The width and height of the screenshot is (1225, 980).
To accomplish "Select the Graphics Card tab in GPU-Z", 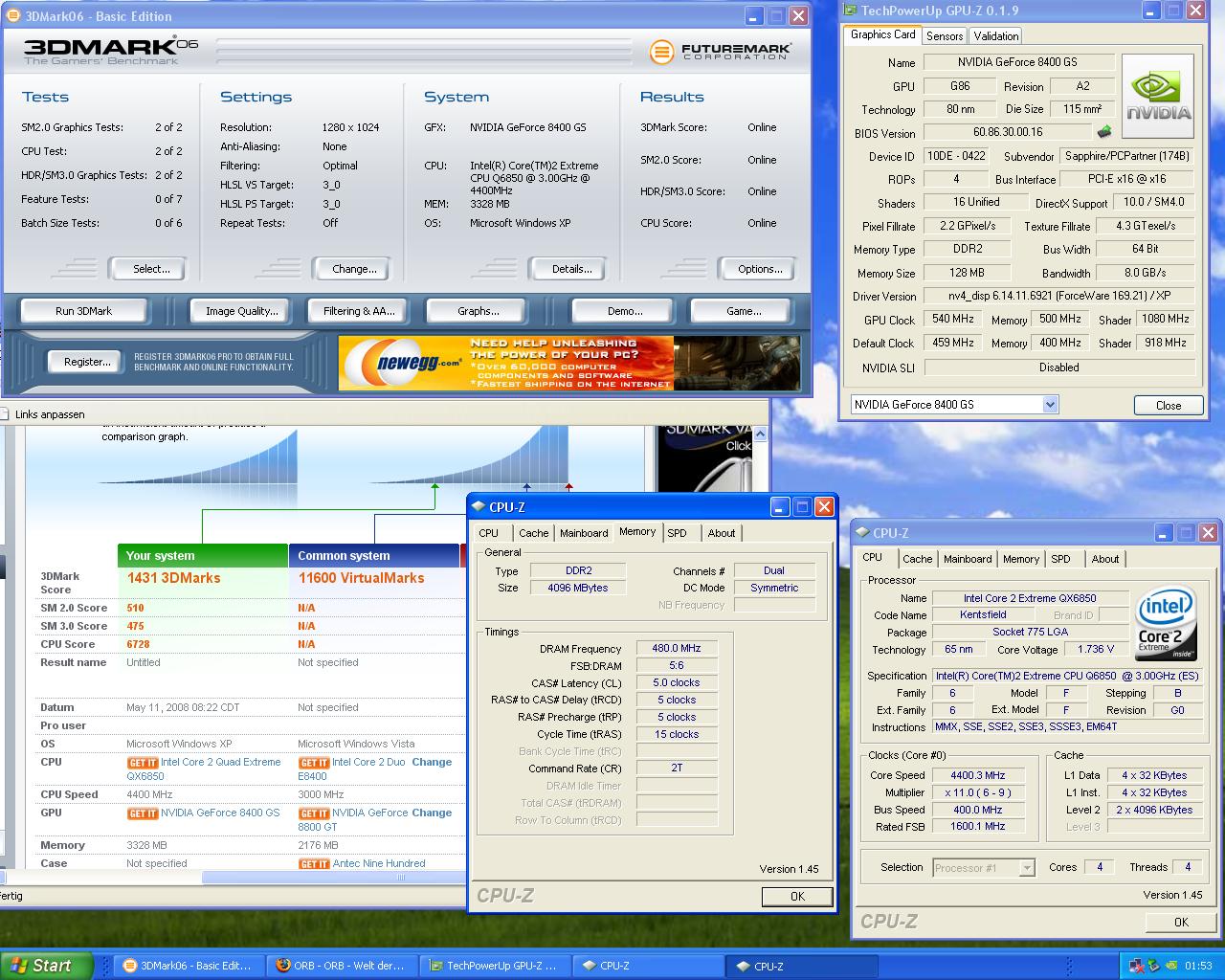I will point(883,34).
